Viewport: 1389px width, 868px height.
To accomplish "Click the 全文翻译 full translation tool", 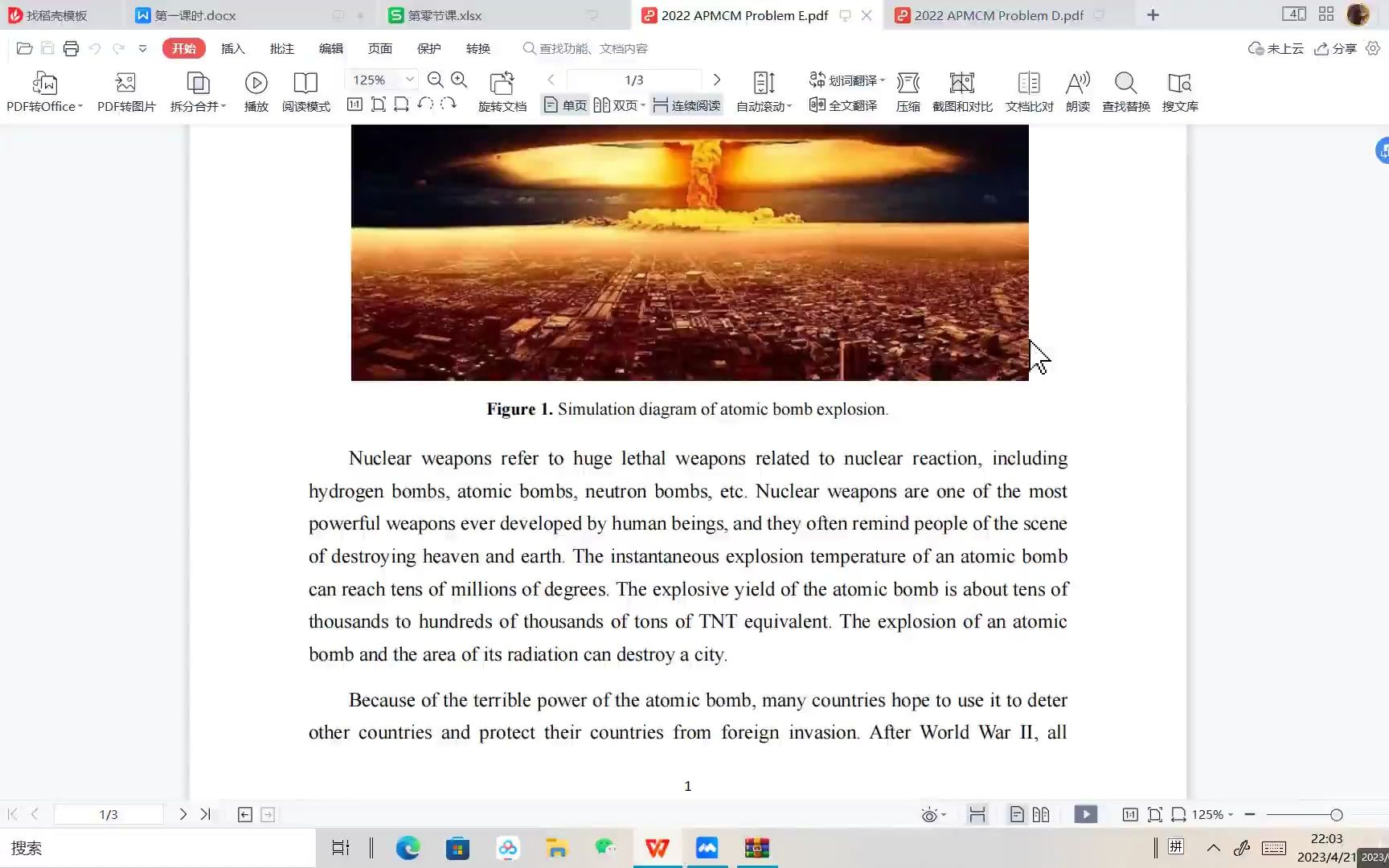I will [843, 105].
